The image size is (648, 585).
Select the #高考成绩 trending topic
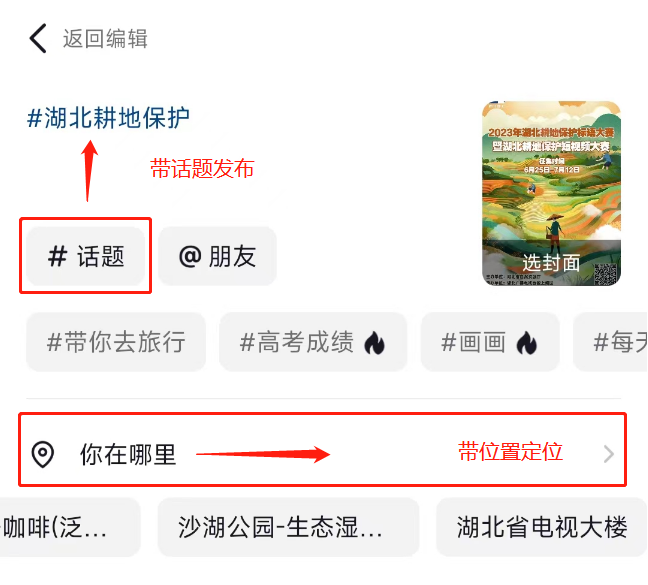pos(313,342)
